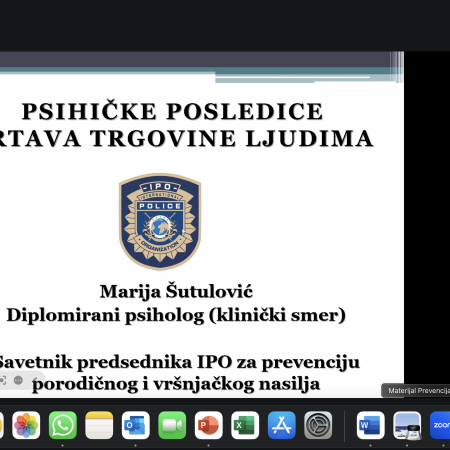Click the title line 'TRGOVINE LJUDIMA'
This screenshot has height=450, width=450.
pyautogui.click(x=232, y=138)
